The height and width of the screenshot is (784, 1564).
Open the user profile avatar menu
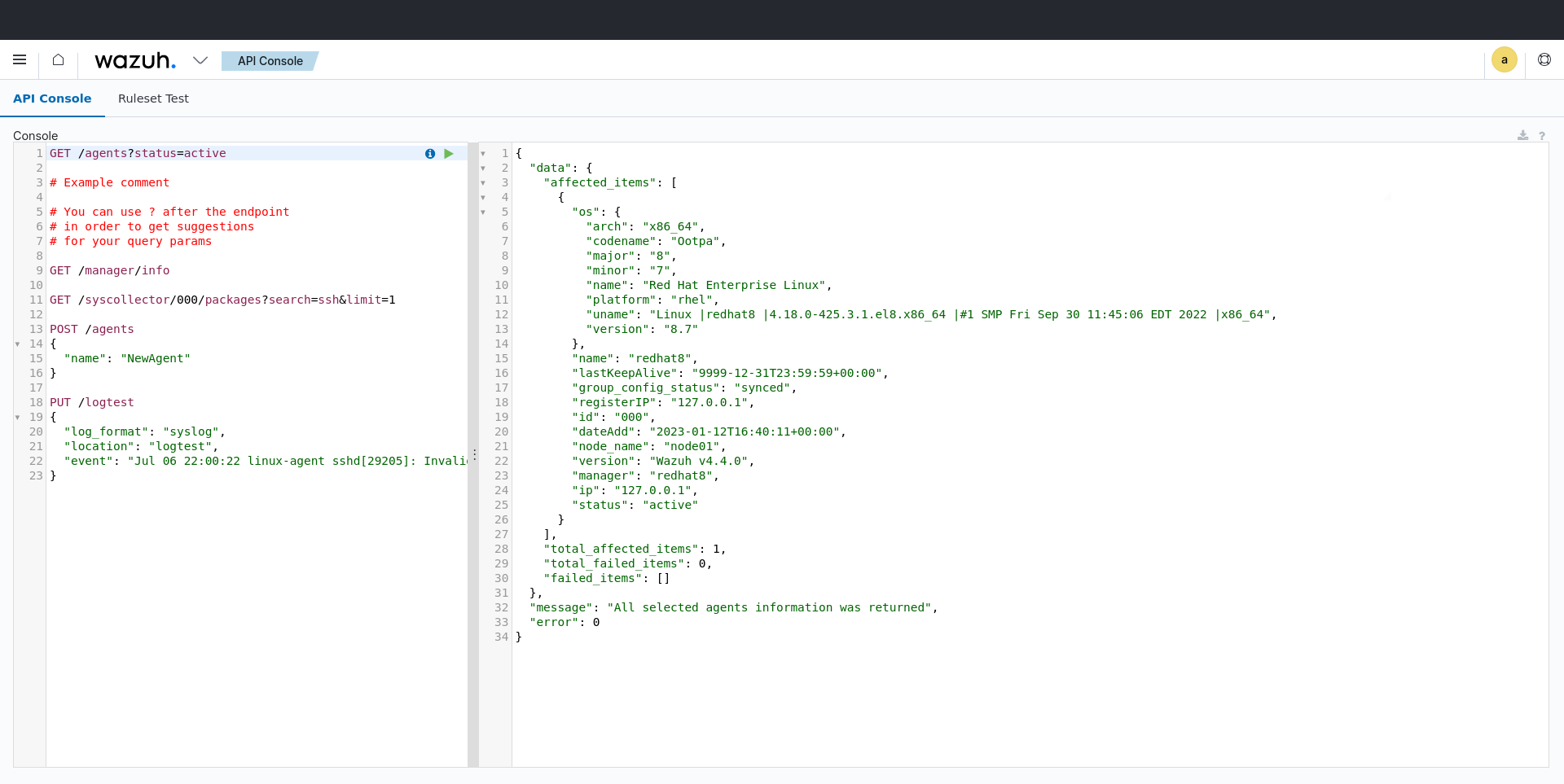1505,59
